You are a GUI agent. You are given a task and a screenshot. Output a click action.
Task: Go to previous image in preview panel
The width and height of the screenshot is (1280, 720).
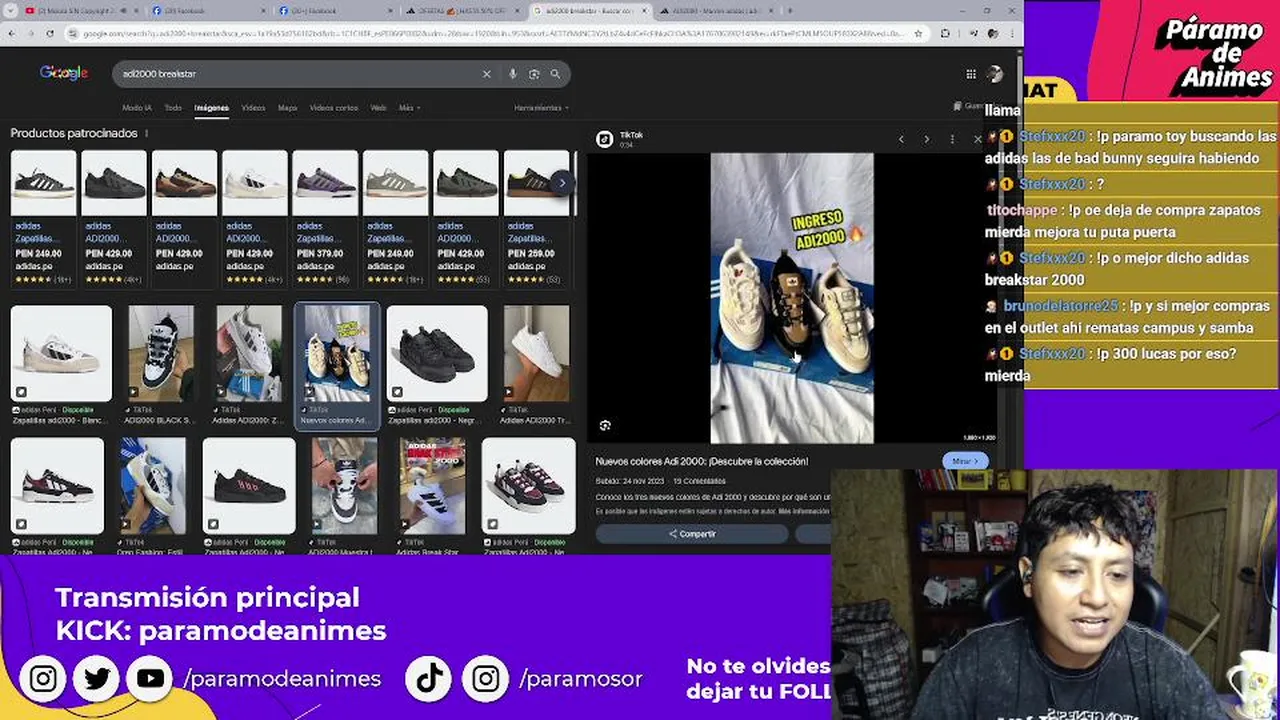tap(901, 139)
